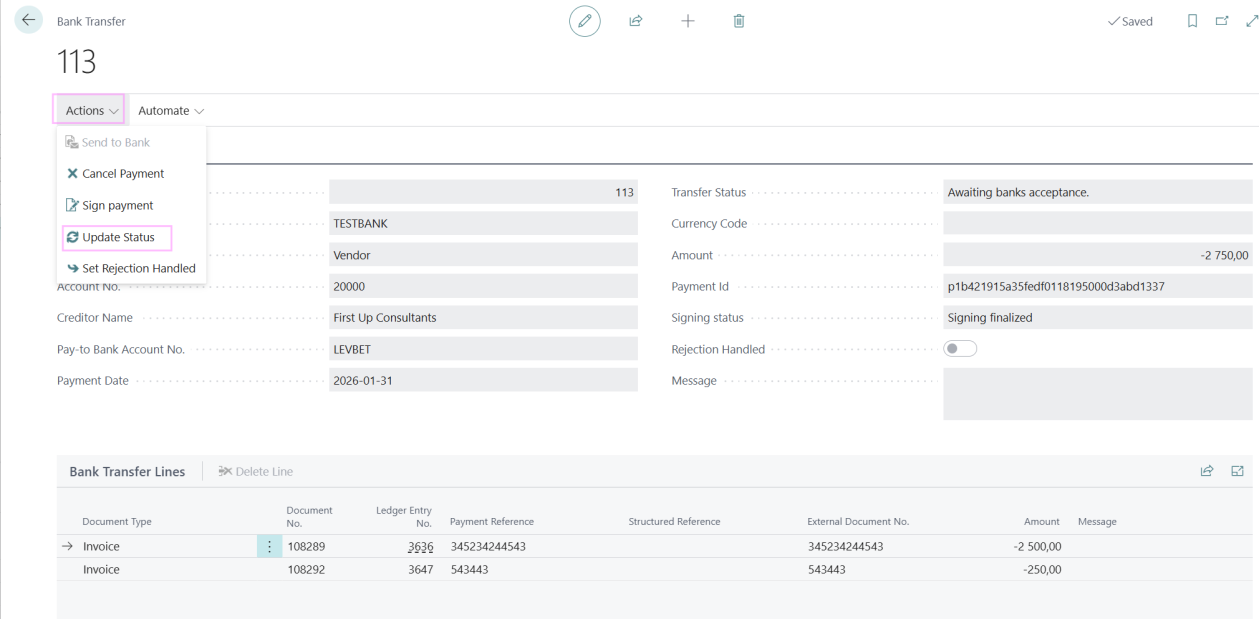Click payment reference 543443 cell
Screen dimensions: 1259x619
[x=469, y=569]
